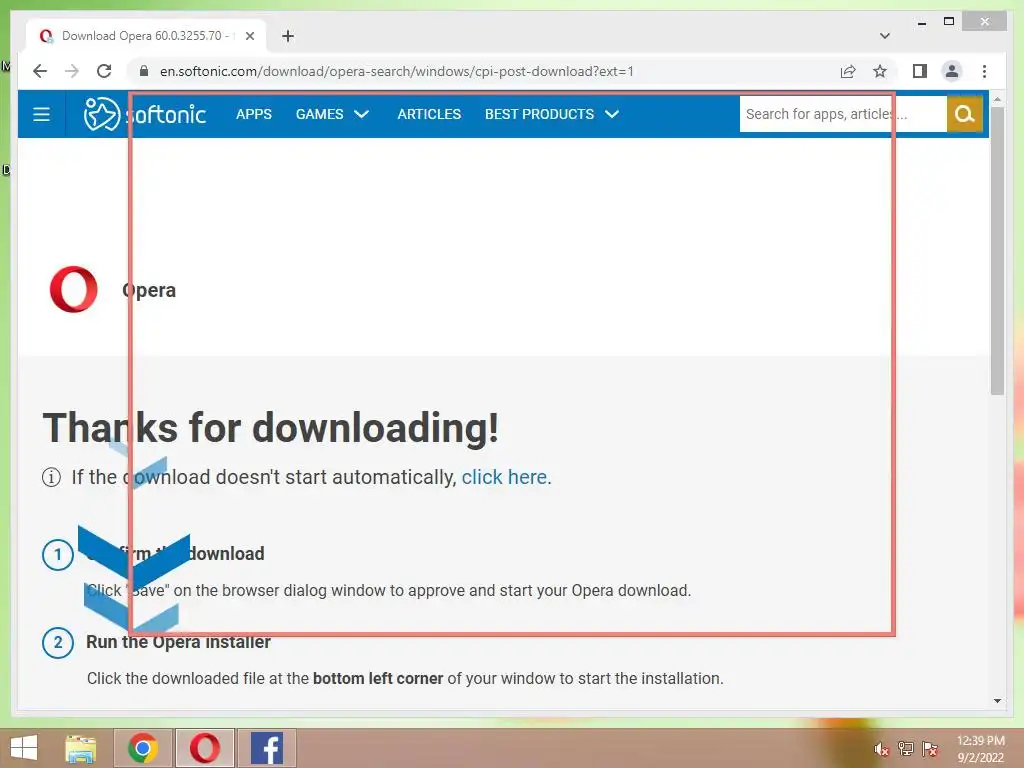Open the Chrome profile avatar
1024x768 pixels.
(952, 71)
